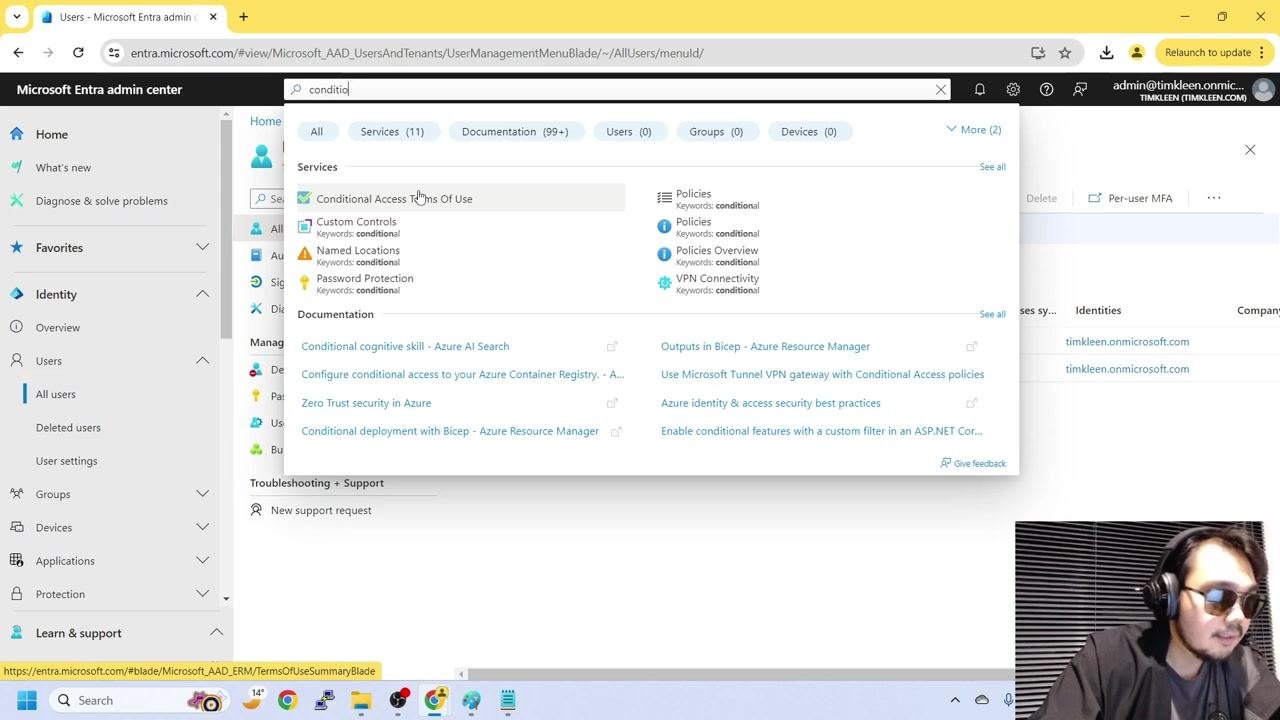Expand More (2) filter options
This screenshot has width=1280, height=720.
973,130
